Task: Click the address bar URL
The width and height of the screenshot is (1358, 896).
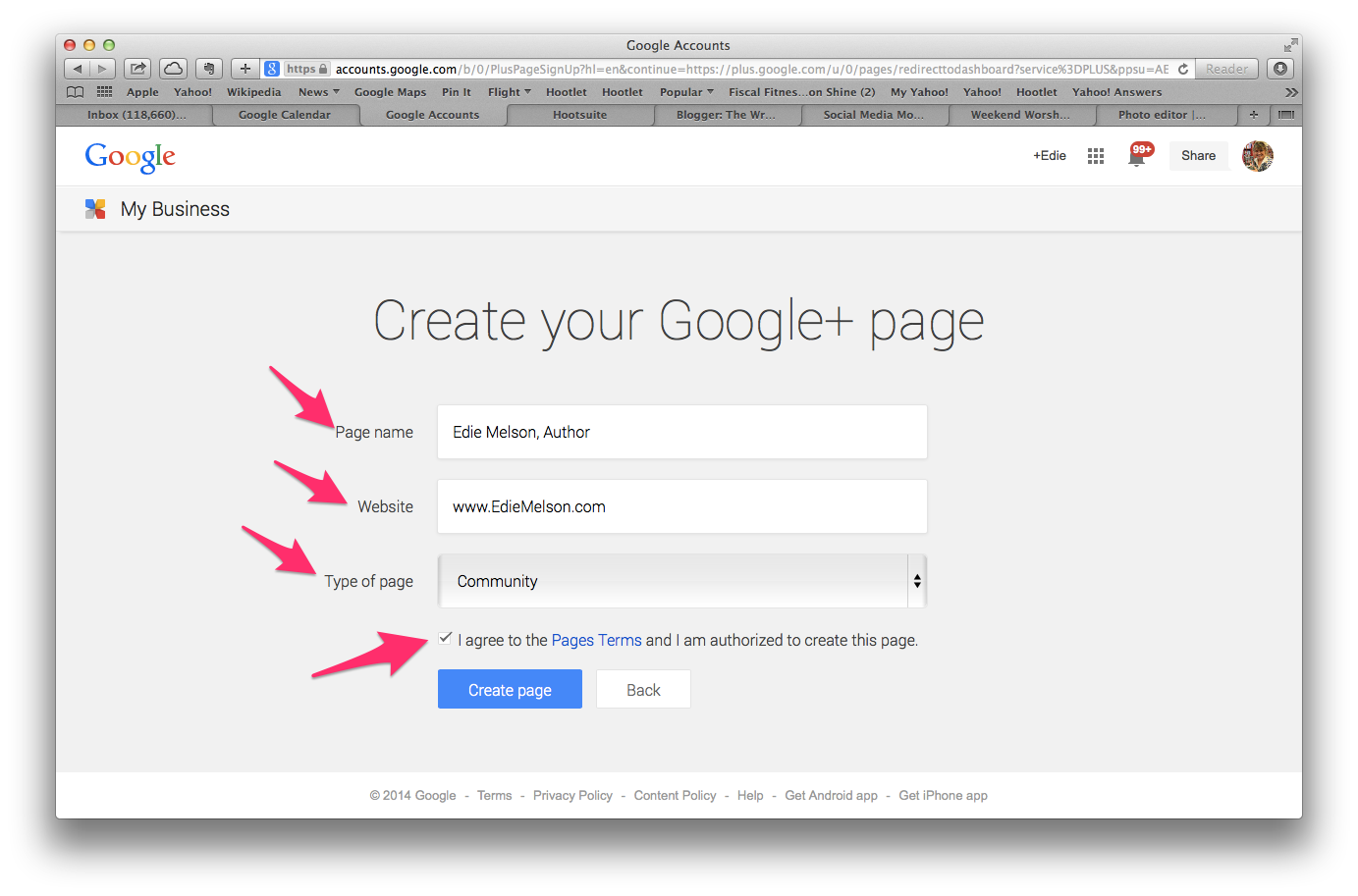Action: click(x=751, y=69)
